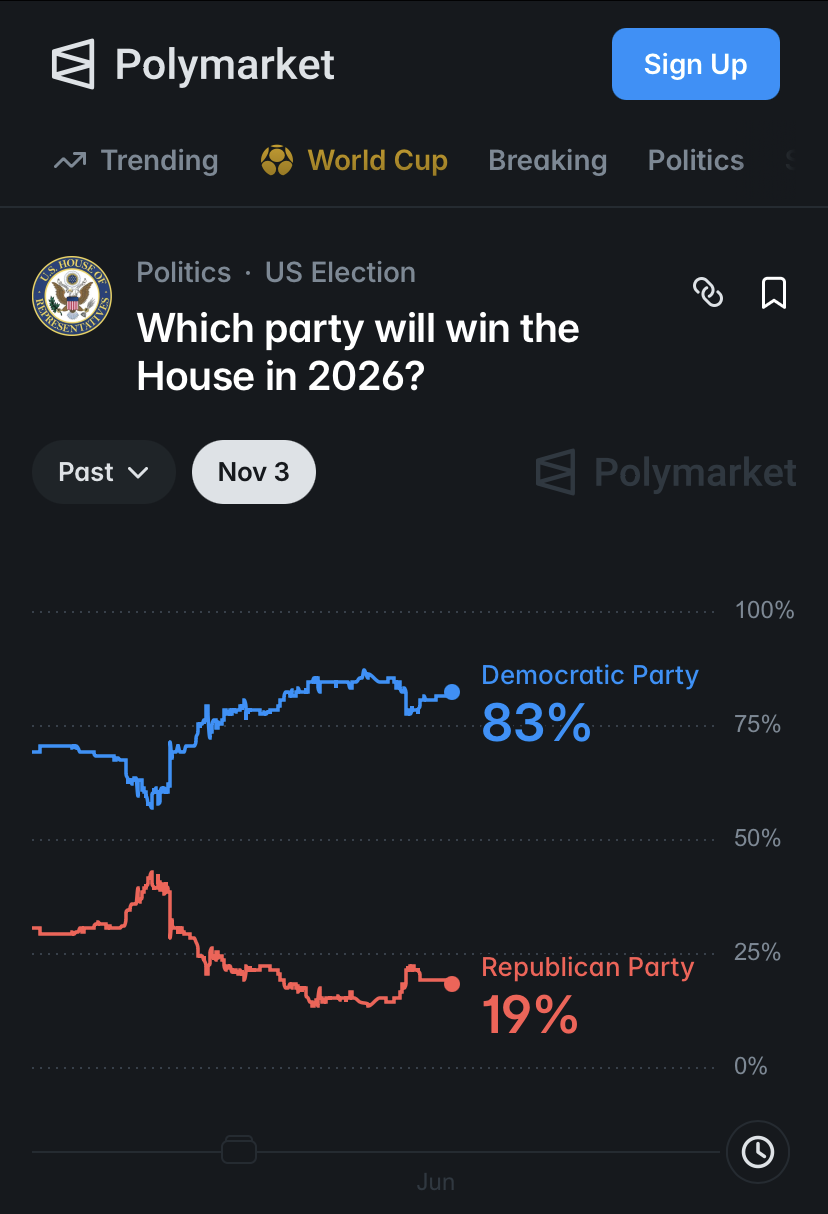Tap the Trending arrow icon

coord(69,161)
